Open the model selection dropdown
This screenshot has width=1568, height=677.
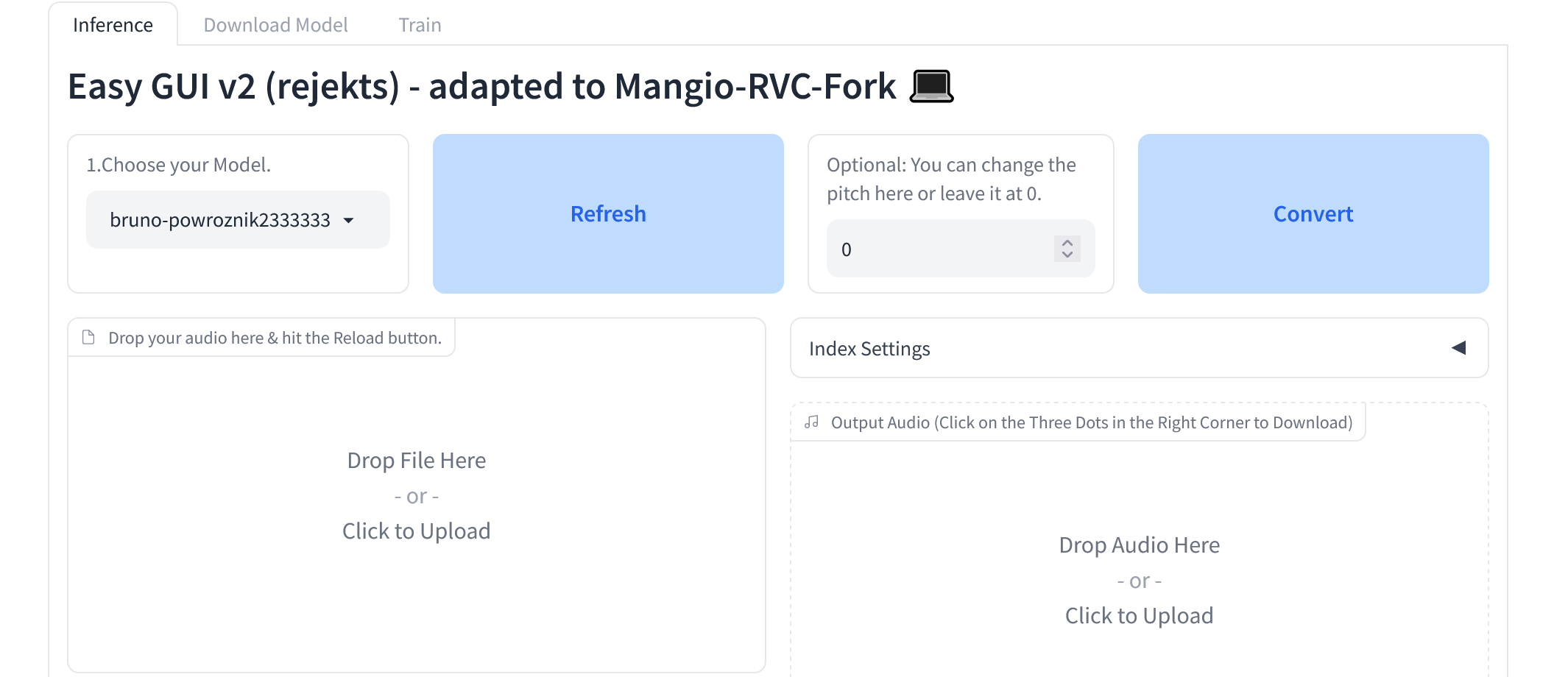238,220
